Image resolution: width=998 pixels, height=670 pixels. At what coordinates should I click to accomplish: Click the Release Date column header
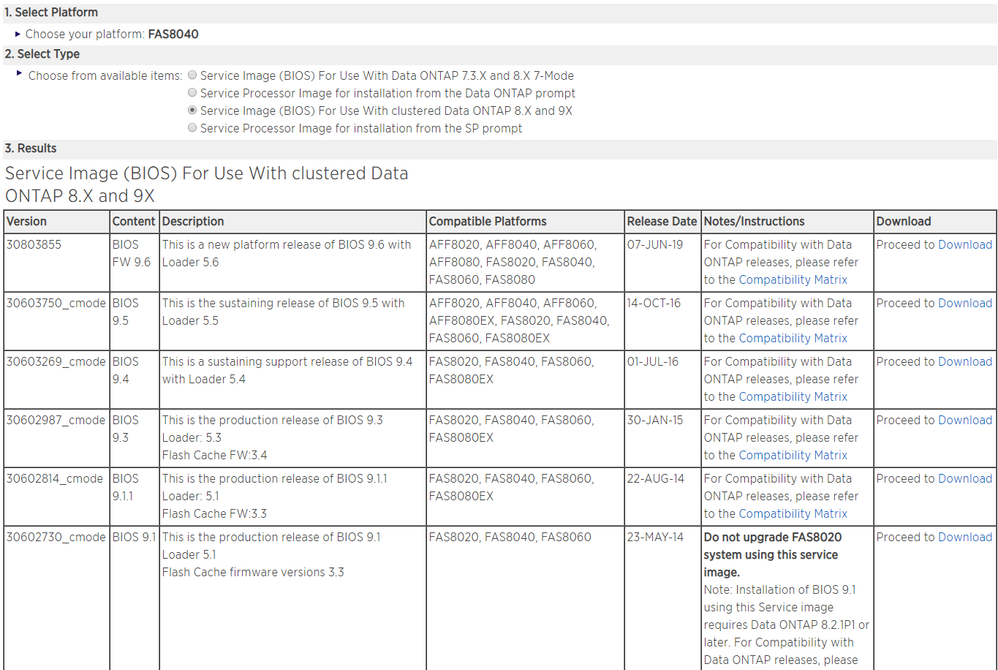(x=661, y=221)
